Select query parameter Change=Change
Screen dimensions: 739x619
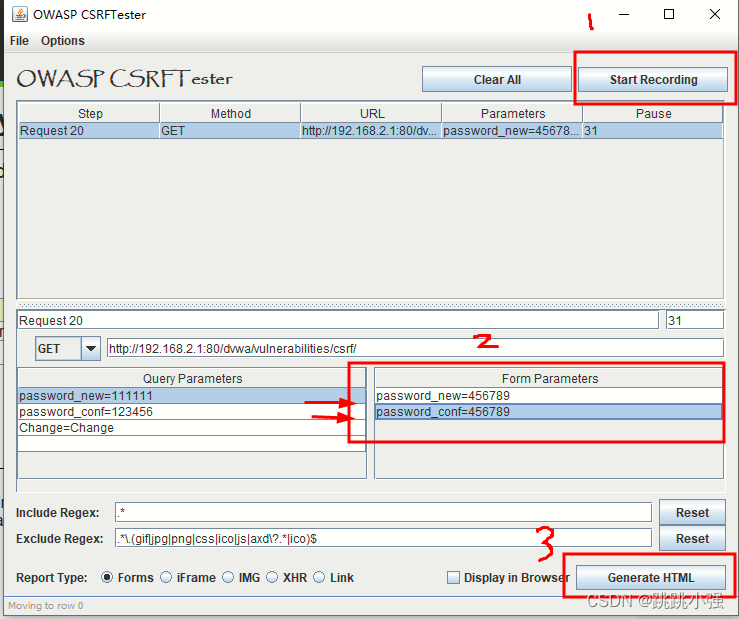[192, 428]
